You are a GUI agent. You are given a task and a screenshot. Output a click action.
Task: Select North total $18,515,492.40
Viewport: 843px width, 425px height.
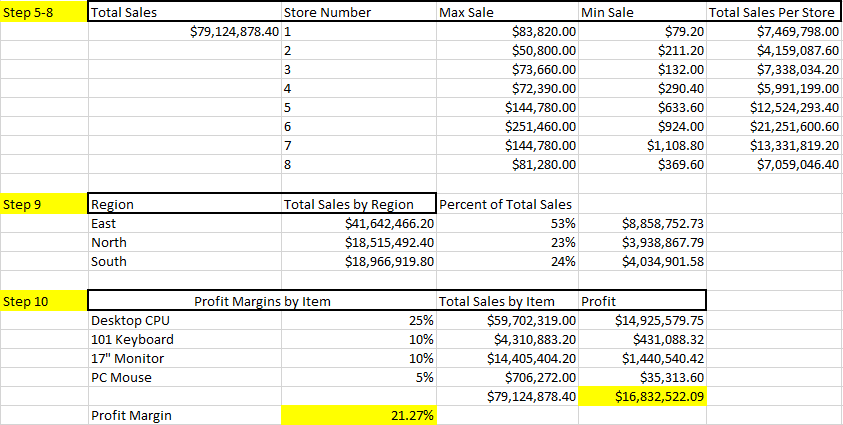click(359, 242)
